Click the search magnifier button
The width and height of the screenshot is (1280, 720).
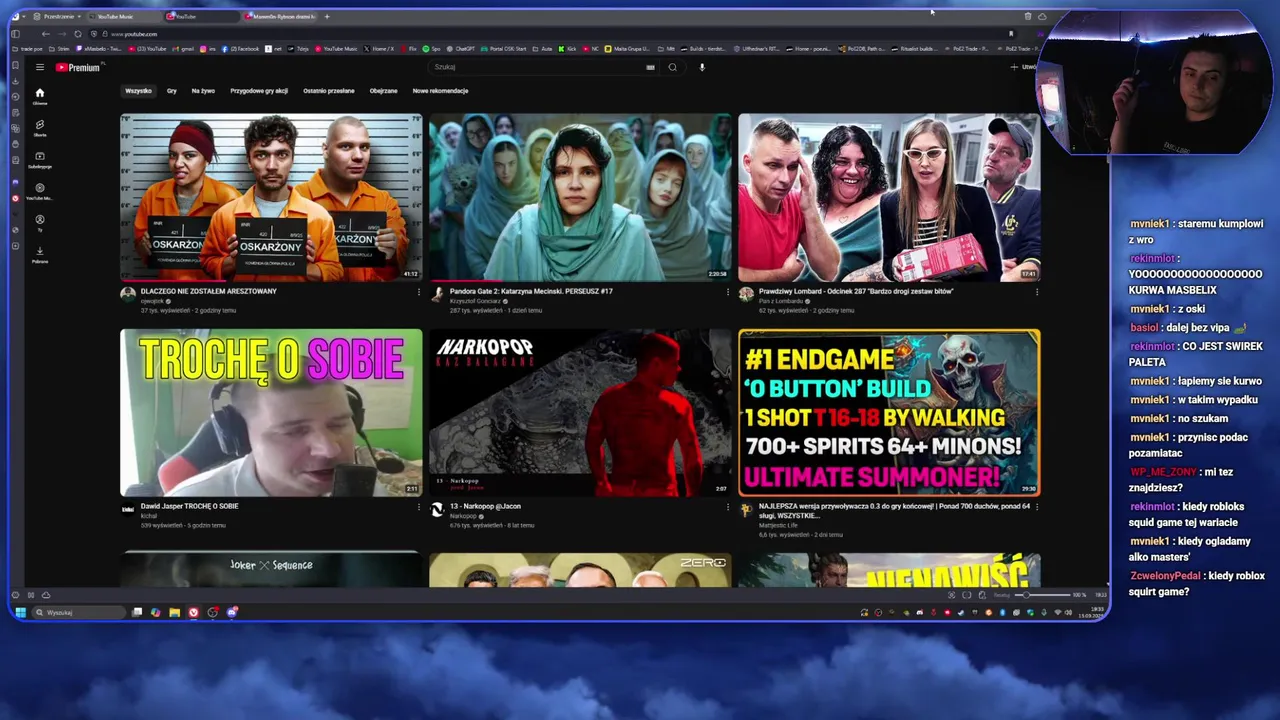[672, 67]
